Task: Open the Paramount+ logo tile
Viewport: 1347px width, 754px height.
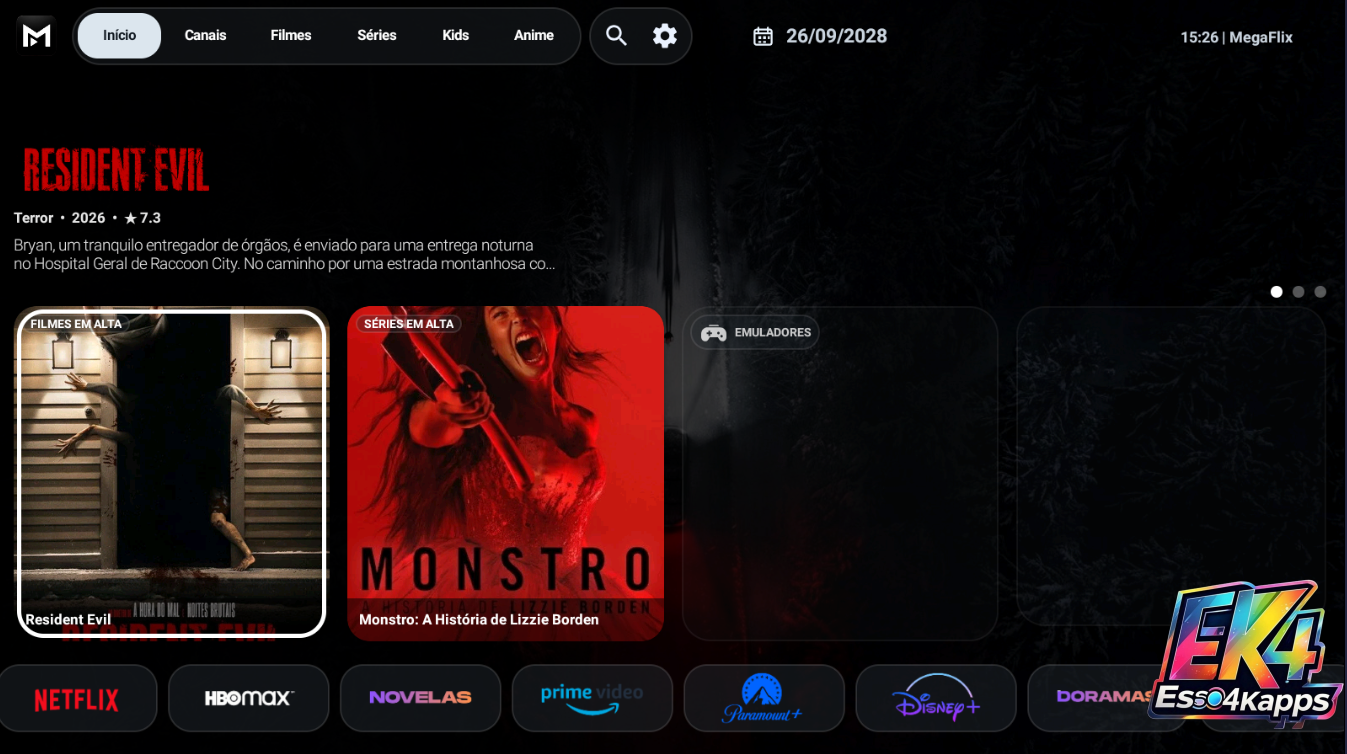Action: pyautogui.click(x=764, y=698)
